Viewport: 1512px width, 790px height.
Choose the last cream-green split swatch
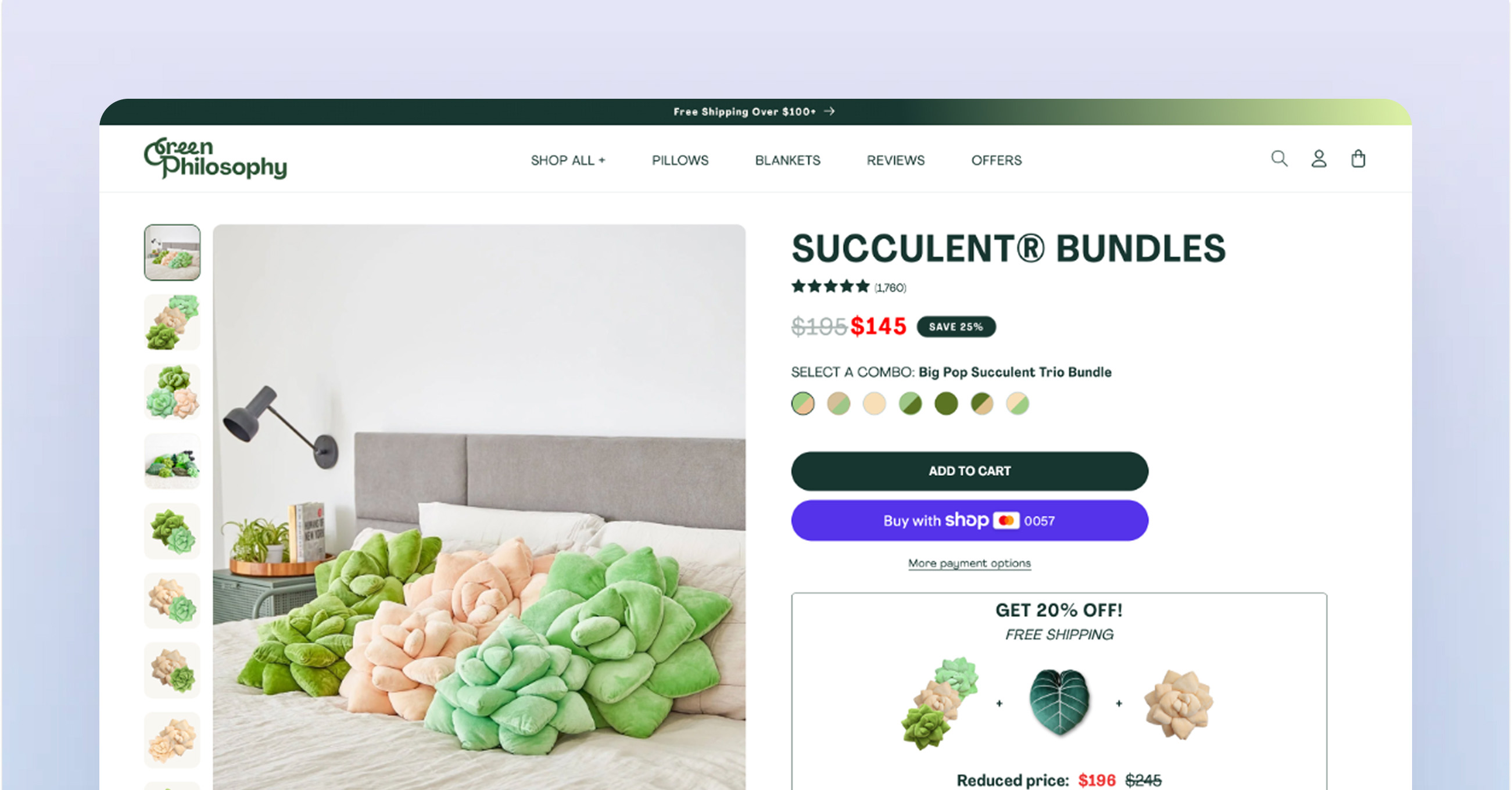click(x=1018, y=404)
